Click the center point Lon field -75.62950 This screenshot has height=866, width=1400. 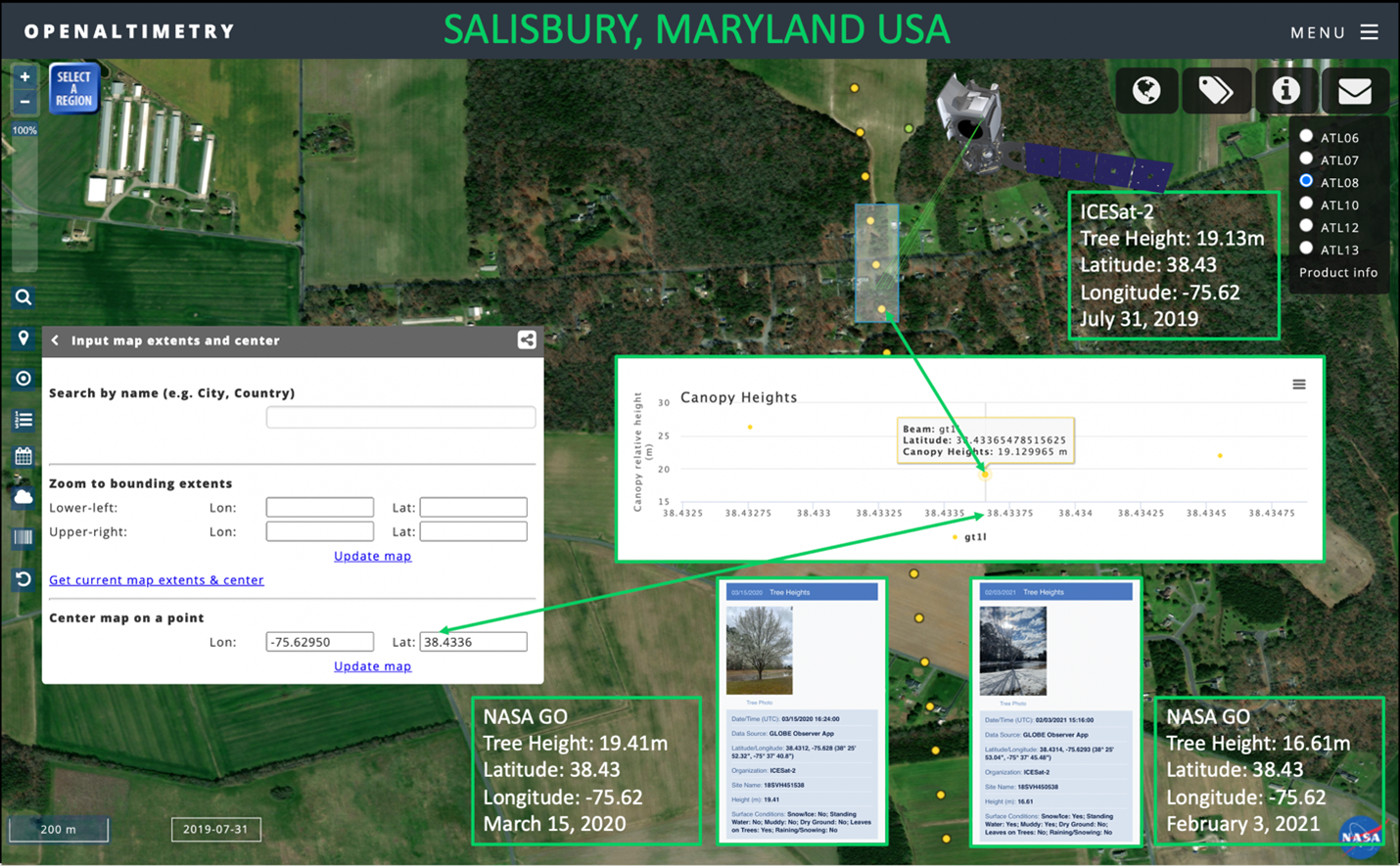click(x=320, y=642)
